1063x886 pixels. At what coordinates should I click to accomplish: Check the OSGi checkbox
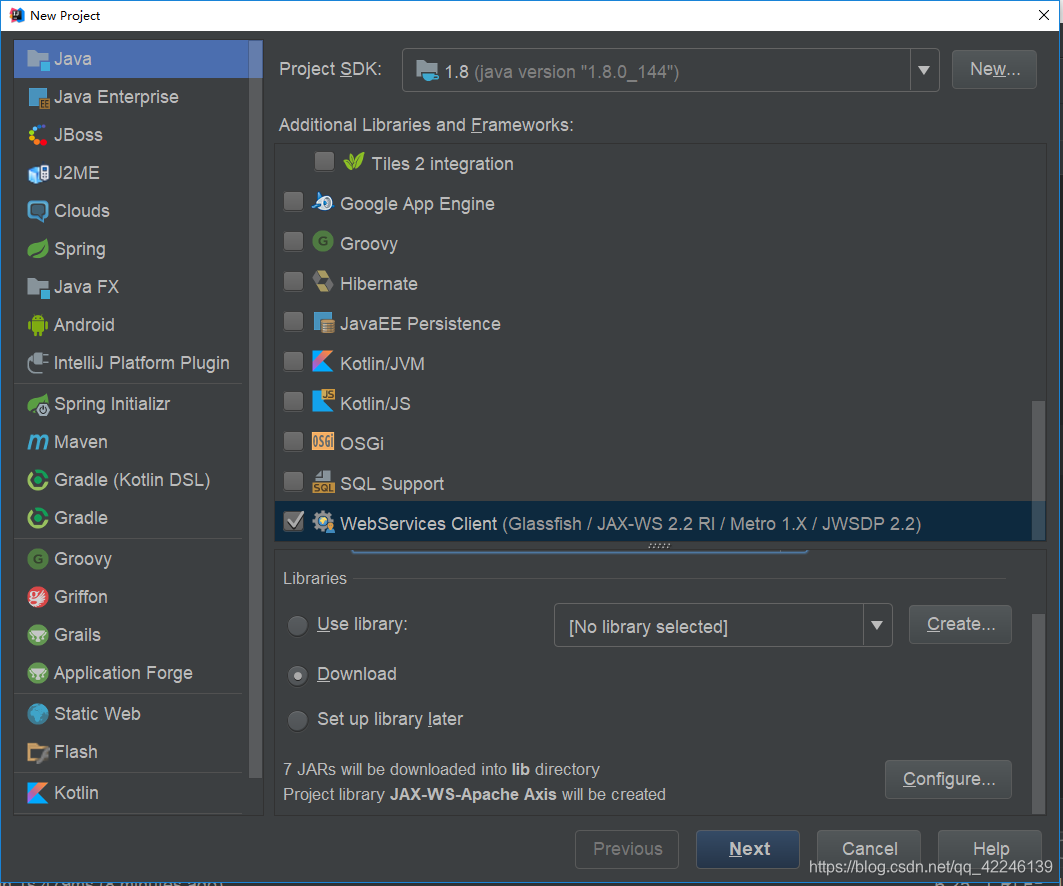pyautogui.click(x=294, y=441)
